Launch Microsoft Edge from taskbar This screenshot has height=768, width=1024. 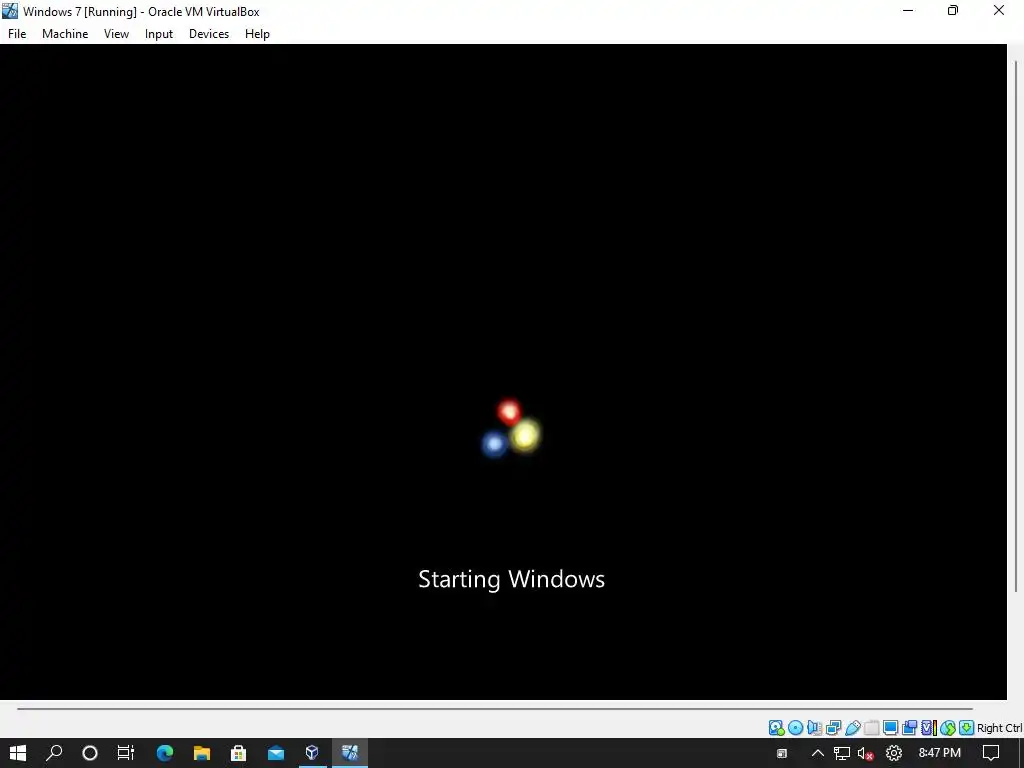(165, 753)
